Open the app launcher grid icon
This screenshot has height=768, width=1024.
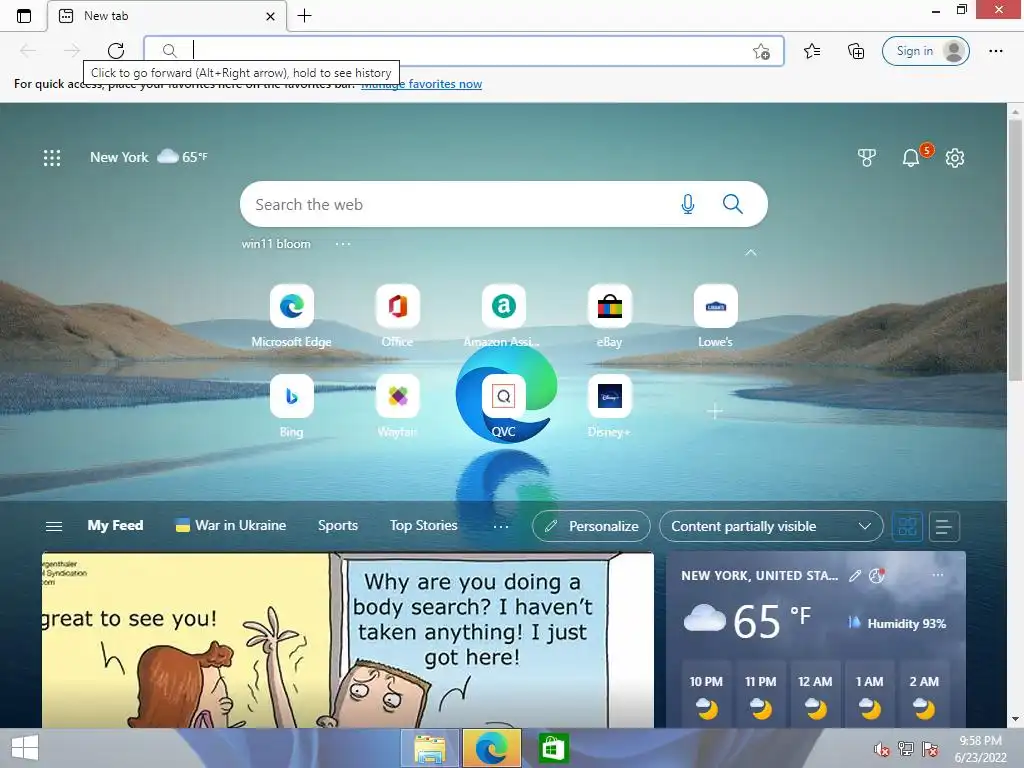point(52,157)
